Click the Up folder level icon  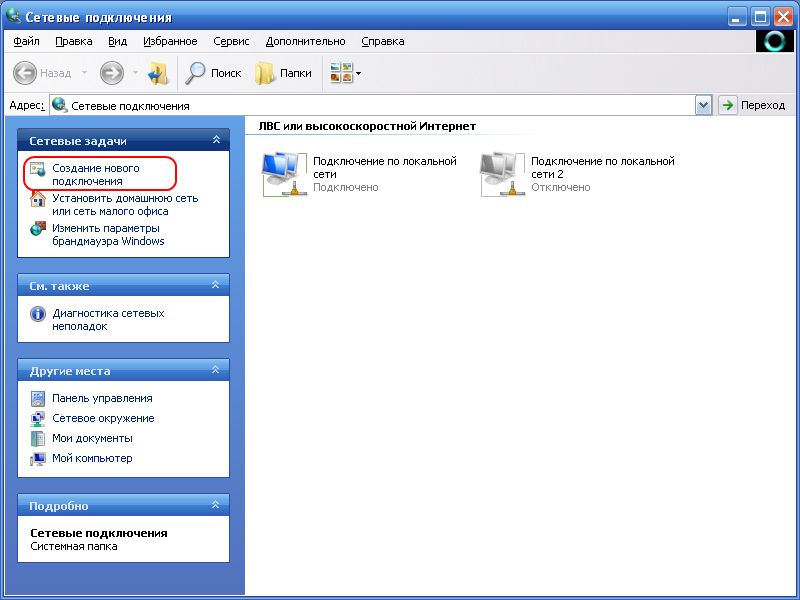pos(159,73)
